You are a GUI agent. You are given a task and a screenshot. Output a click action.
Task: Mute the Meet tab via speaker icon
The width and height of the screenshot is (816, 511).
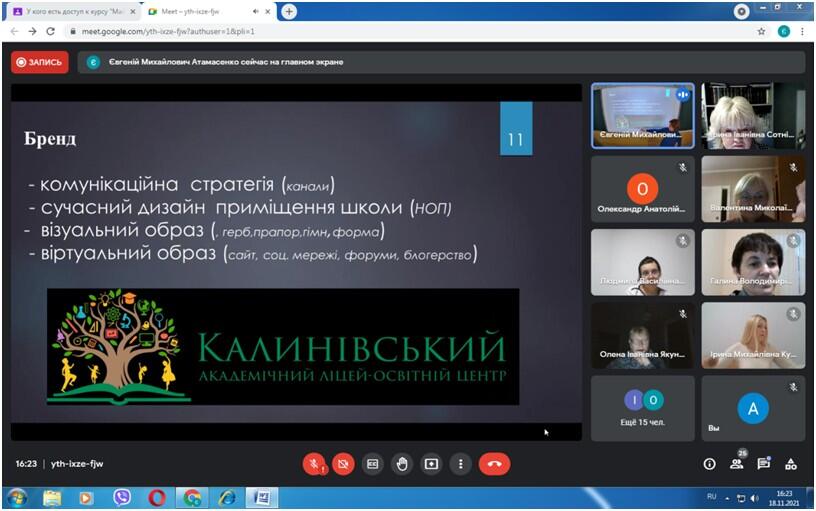click(x=256, y=11)
